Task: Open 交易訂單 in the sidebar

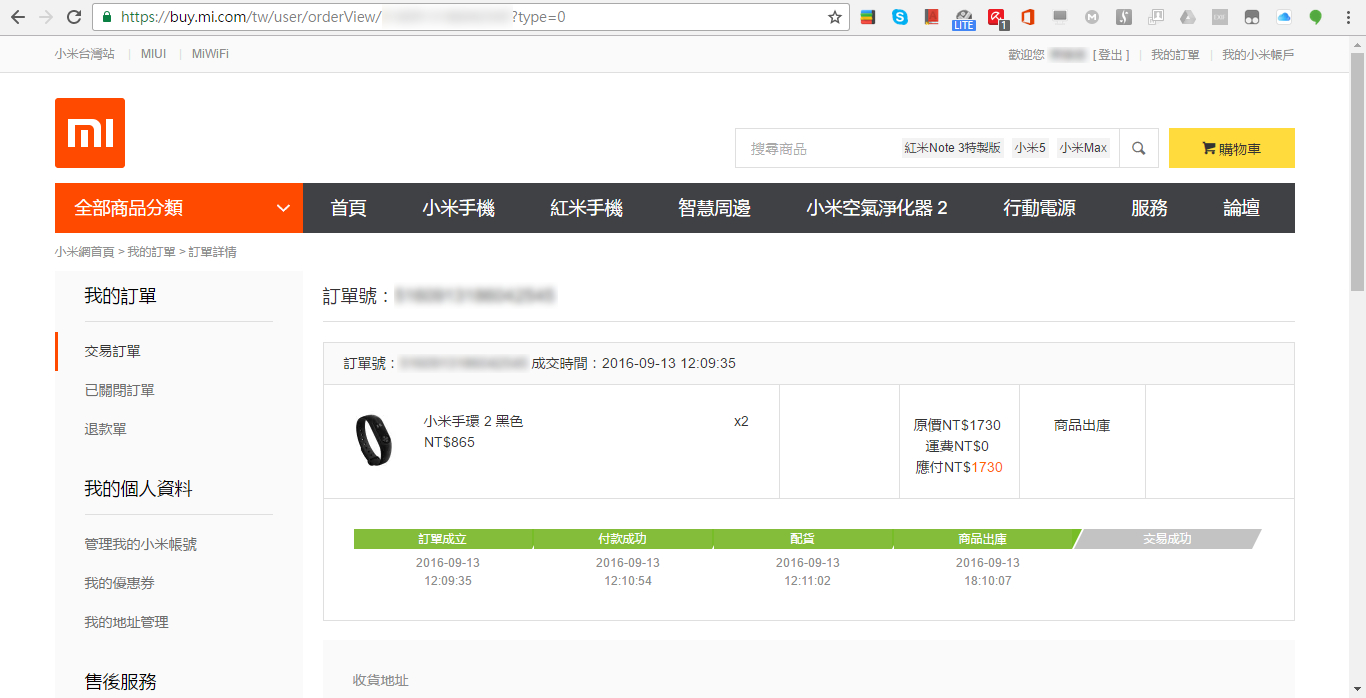Action: [x=112, y=351]
